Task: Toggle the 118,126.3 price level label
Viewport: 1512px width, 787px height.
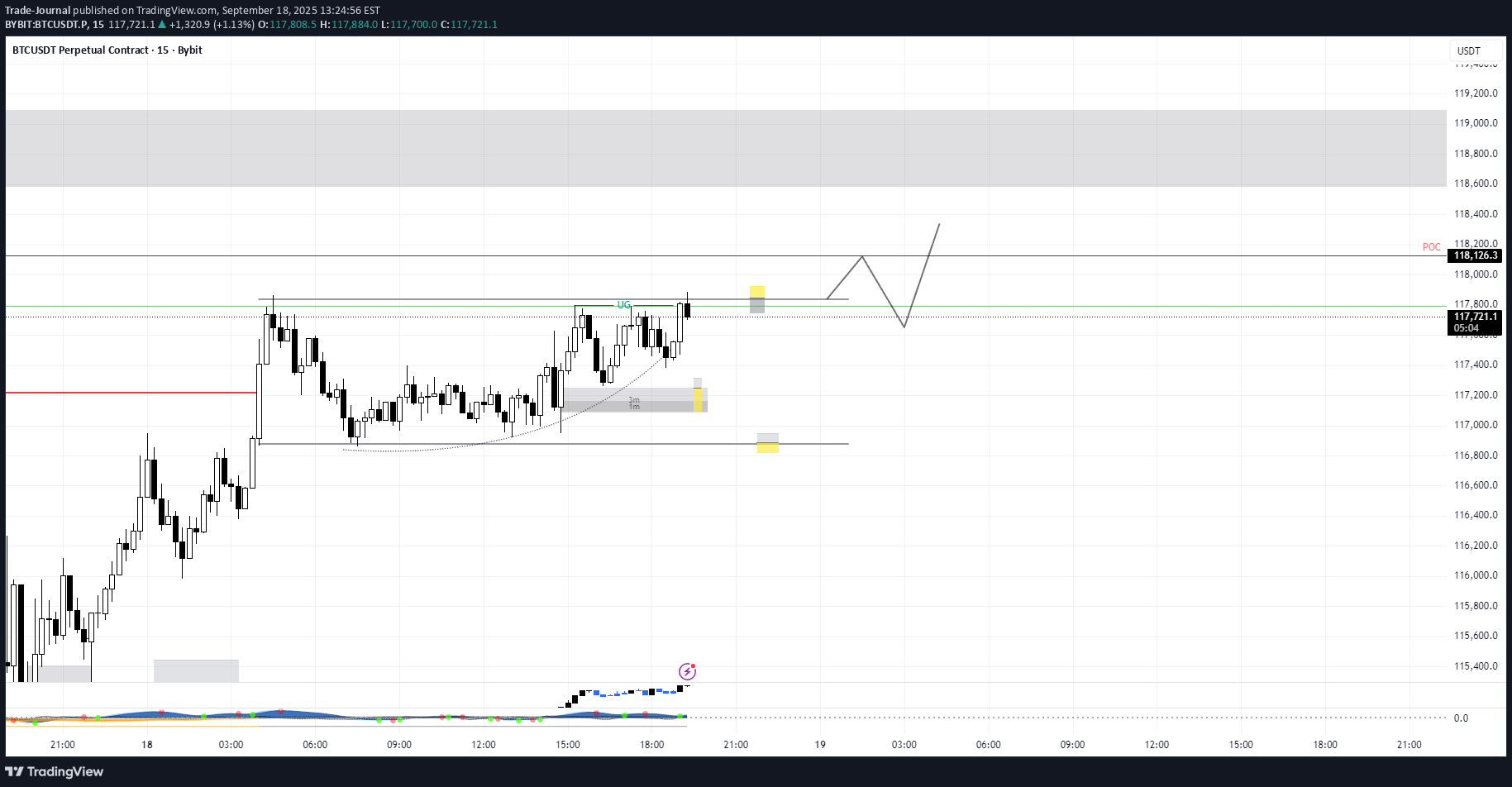Action: coord(1476,255)
